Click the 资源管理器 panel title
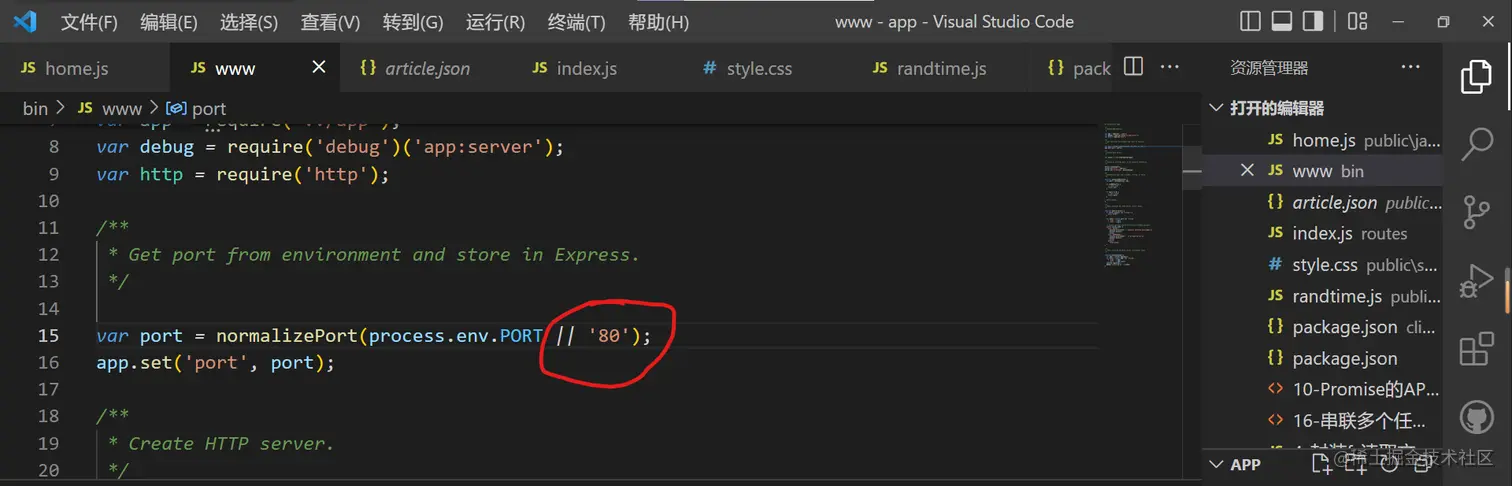This screenshot has height=486, width=1512. coord(1269,67)
